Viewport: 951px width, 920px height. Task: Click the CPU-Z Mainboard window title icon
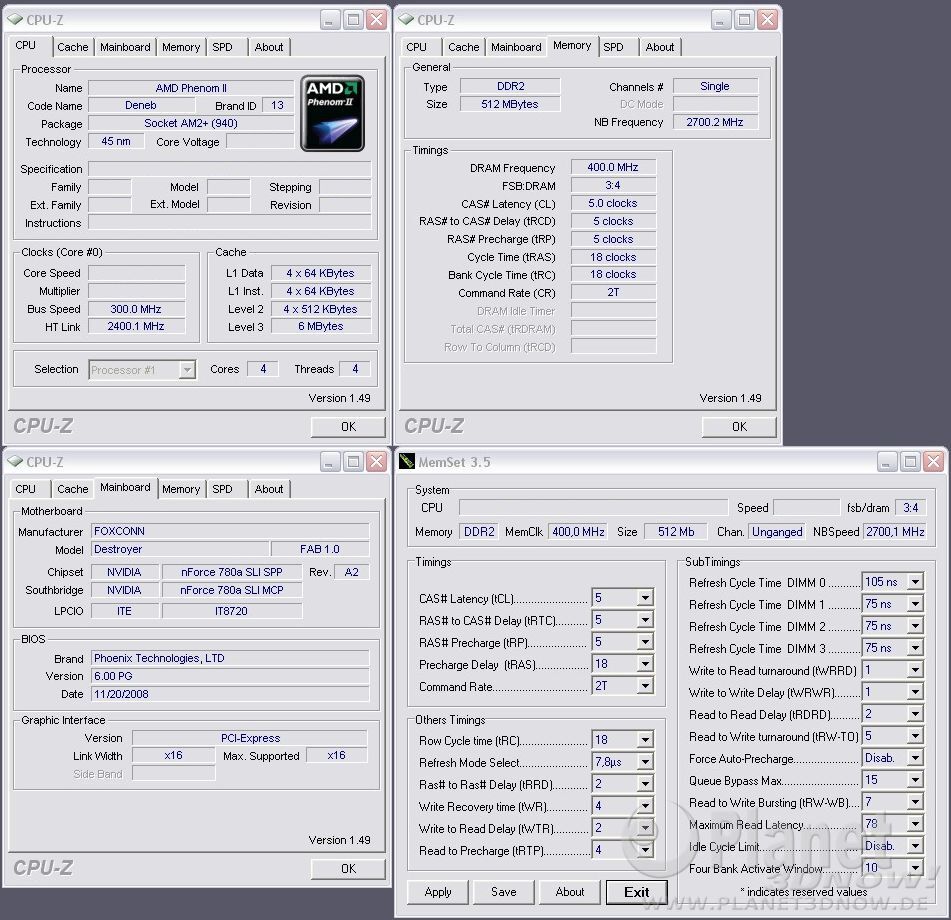15,462
